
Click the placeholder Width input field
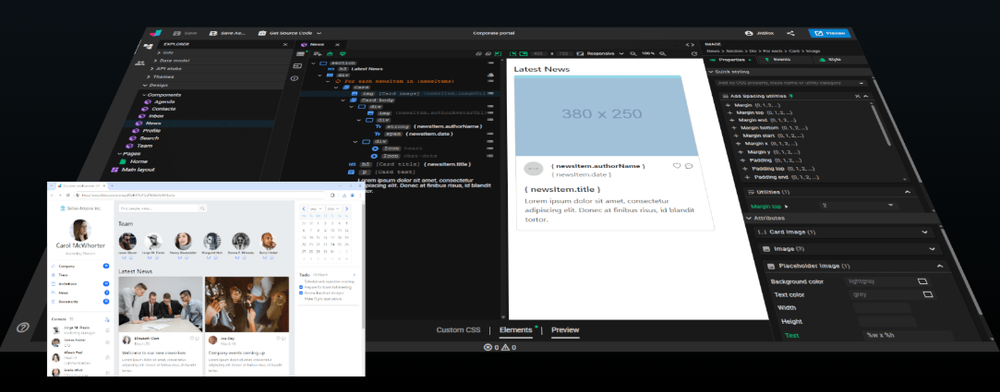tap(882, 308)
